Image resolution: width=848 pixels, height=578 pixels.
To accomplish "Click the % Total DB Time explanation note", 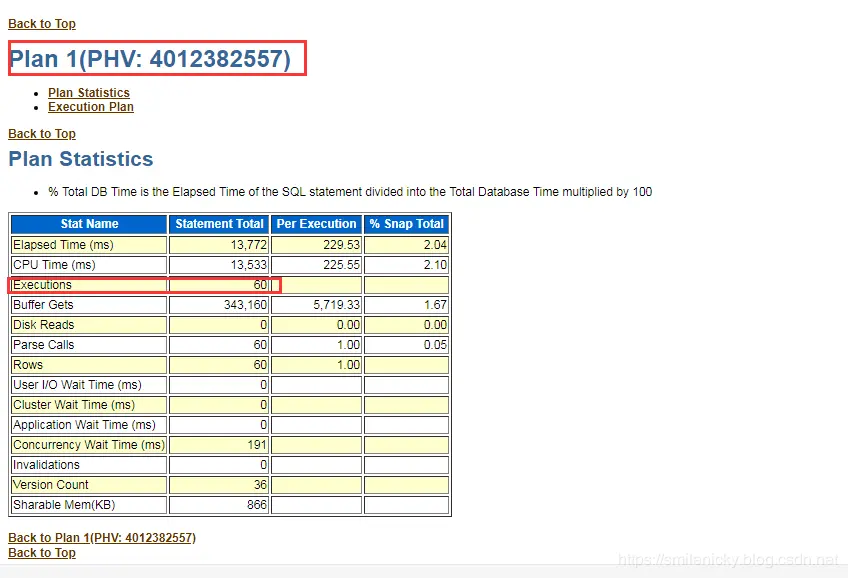I will click(350, 192).
